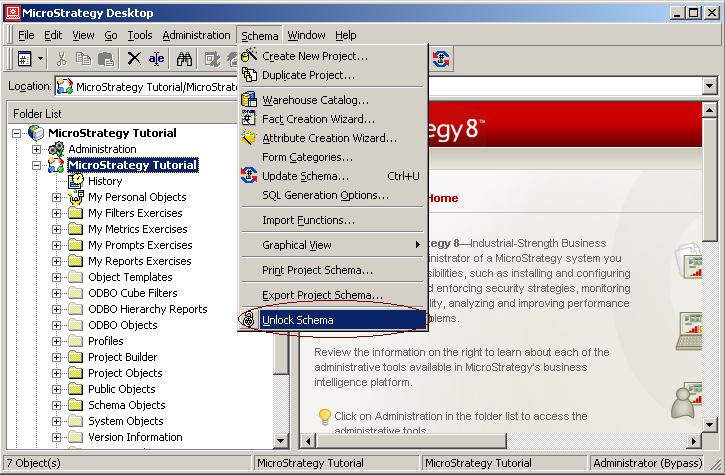Open the Location dropdown arrow
The image size is (725, 475).
point(709,87)
